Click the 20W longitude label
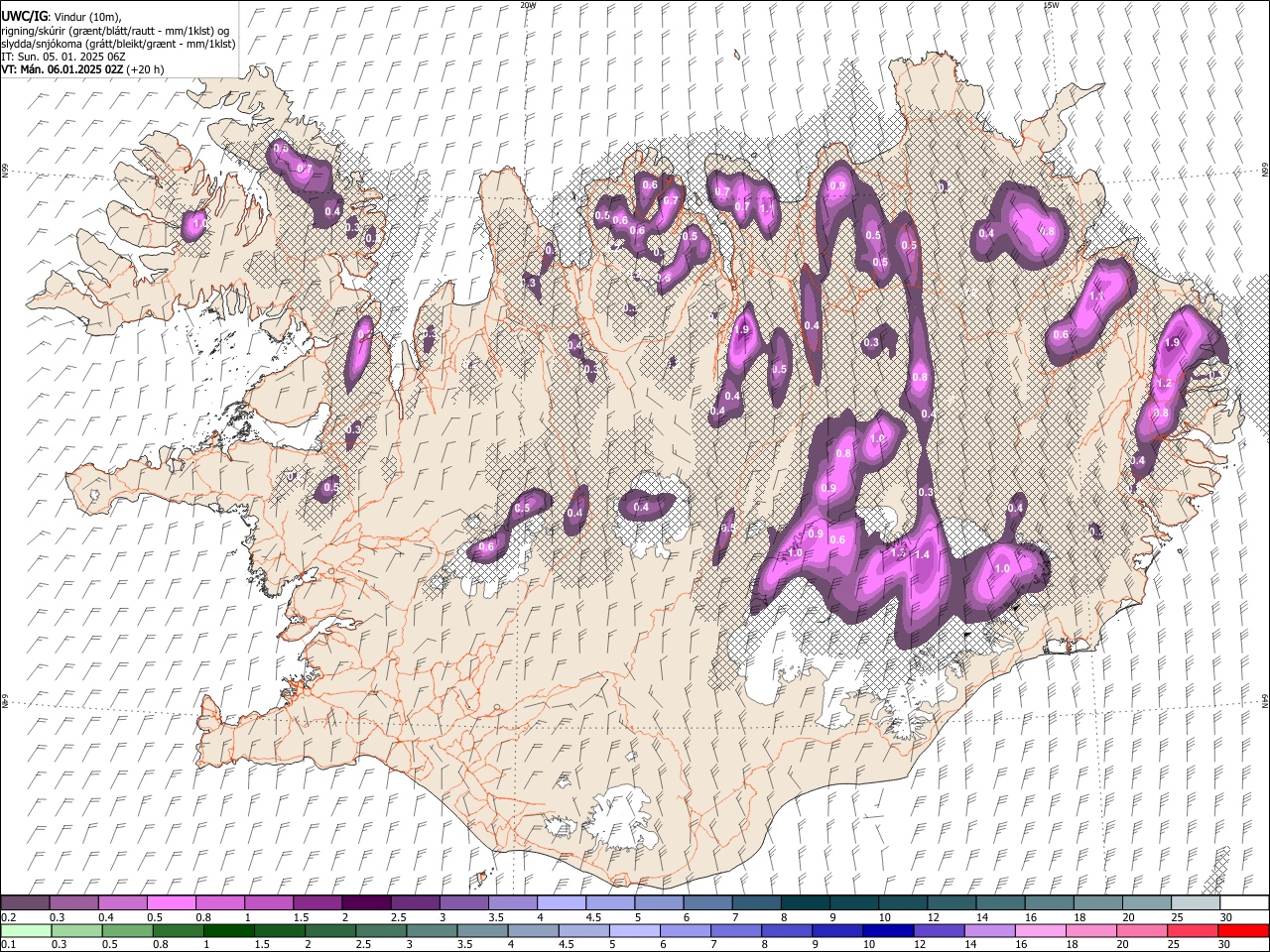This screenshot has width=1270, height=952. [527, 5]
